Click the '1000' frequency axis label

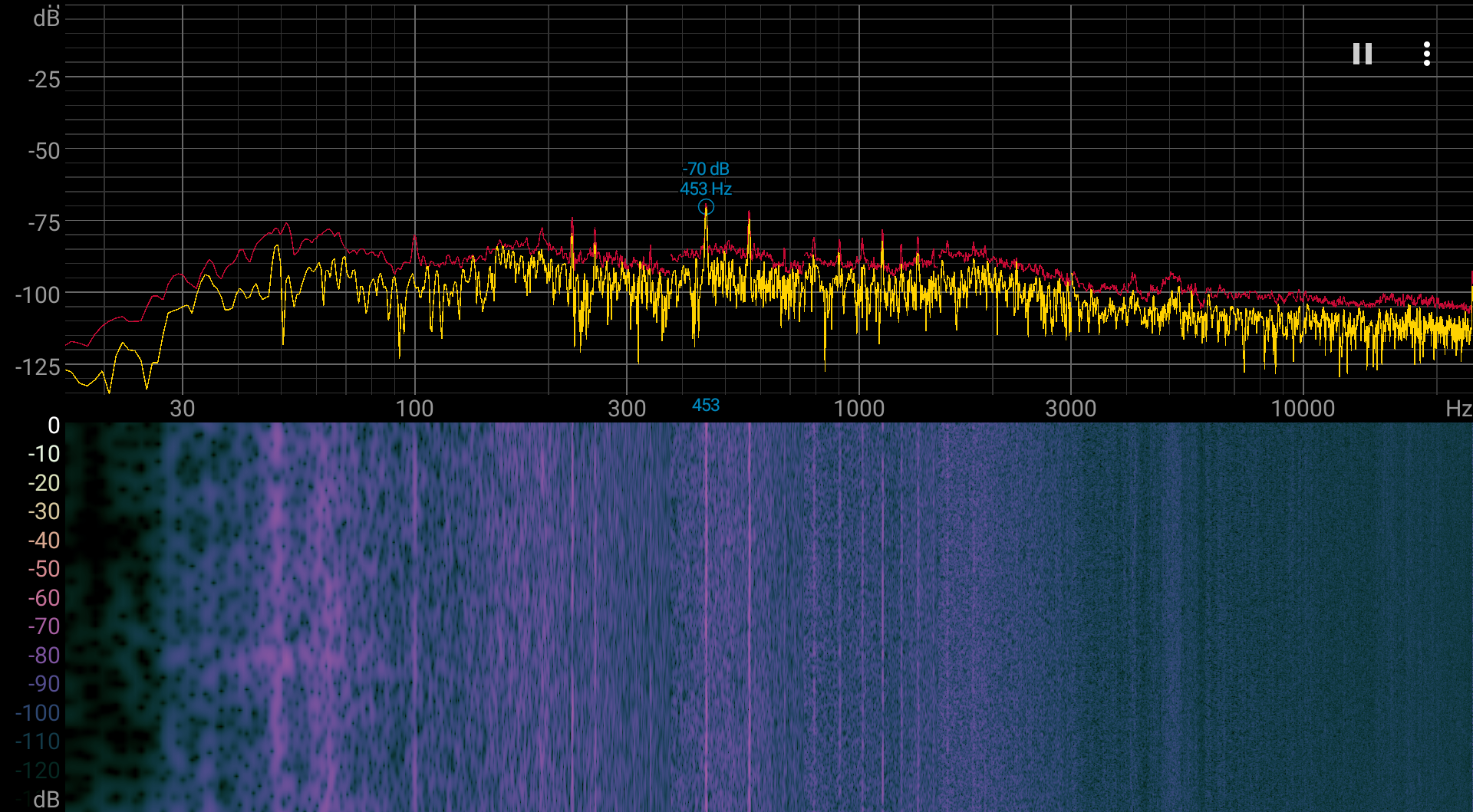[859, 409]
